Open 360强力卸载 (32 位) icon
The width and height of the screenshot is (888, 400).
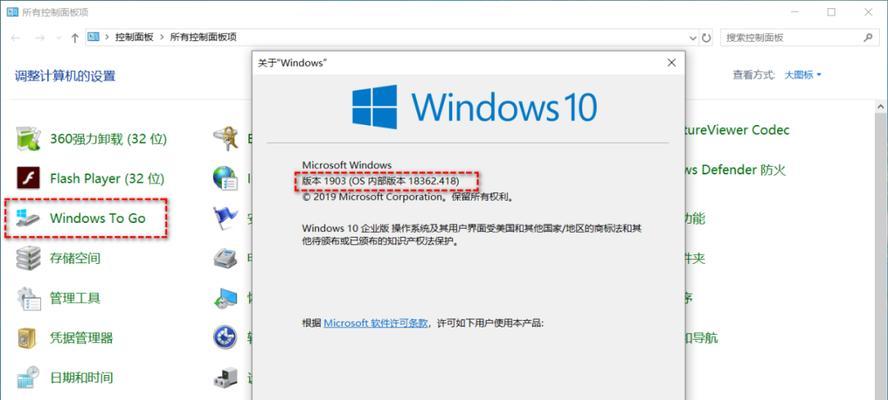(28, 138)
